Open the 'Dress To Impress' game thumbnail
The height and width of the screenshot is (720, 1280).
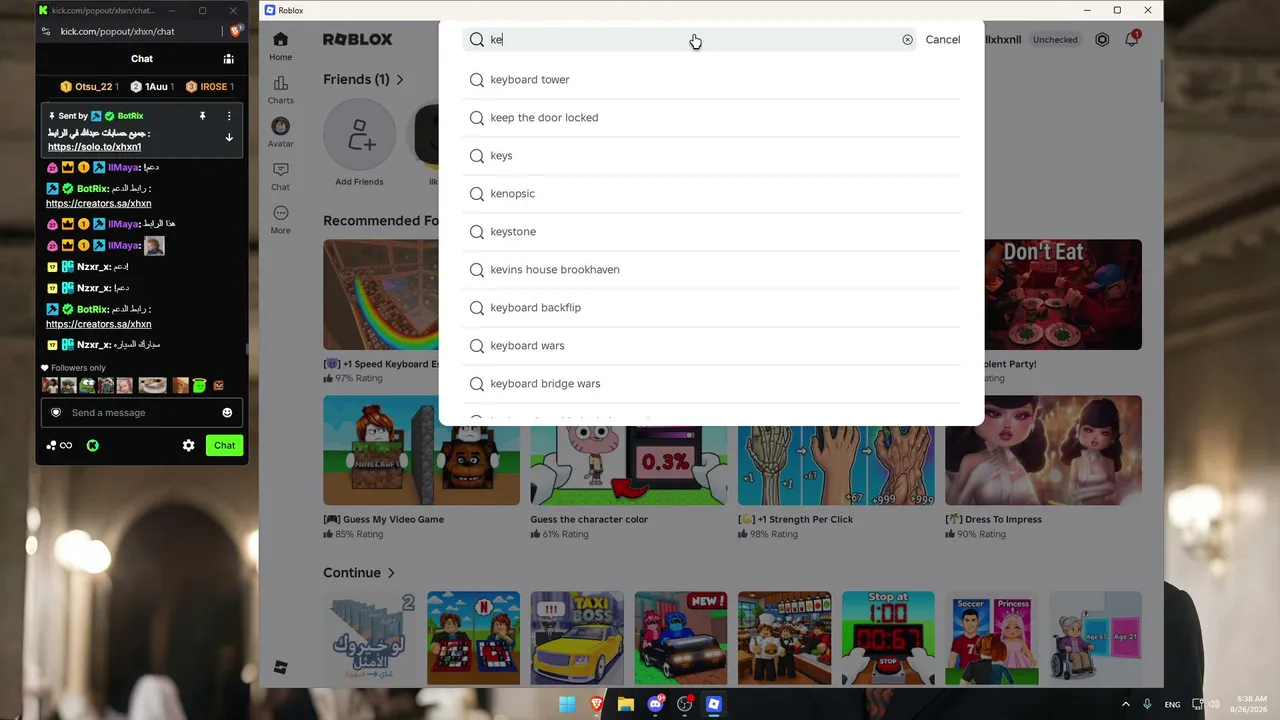pos(1043,450)
